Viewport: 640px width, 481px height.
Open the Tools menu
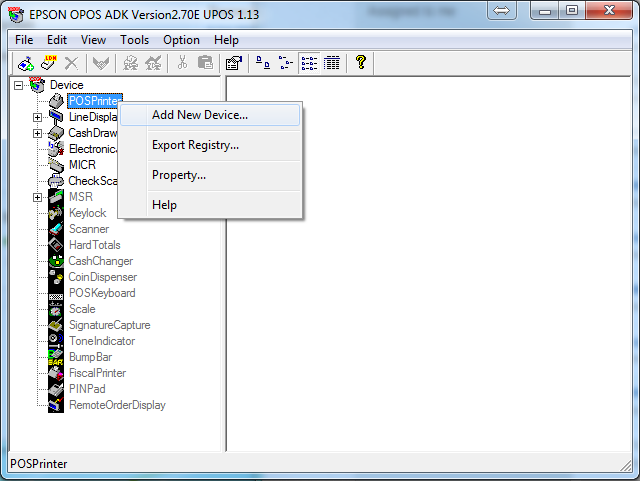[134, 40]
